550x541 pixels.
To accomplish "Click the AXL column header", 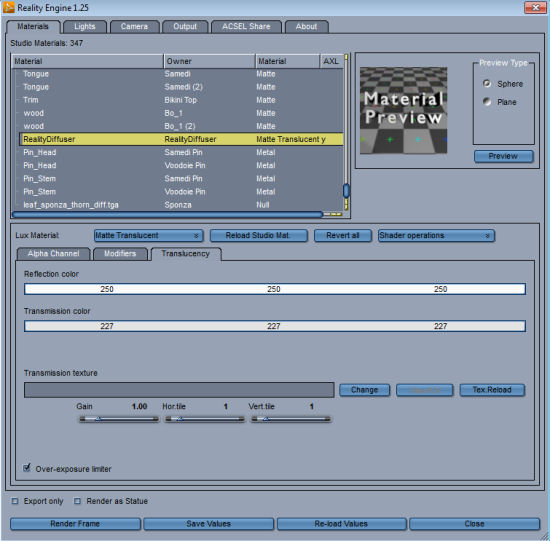I will (330, 61).
